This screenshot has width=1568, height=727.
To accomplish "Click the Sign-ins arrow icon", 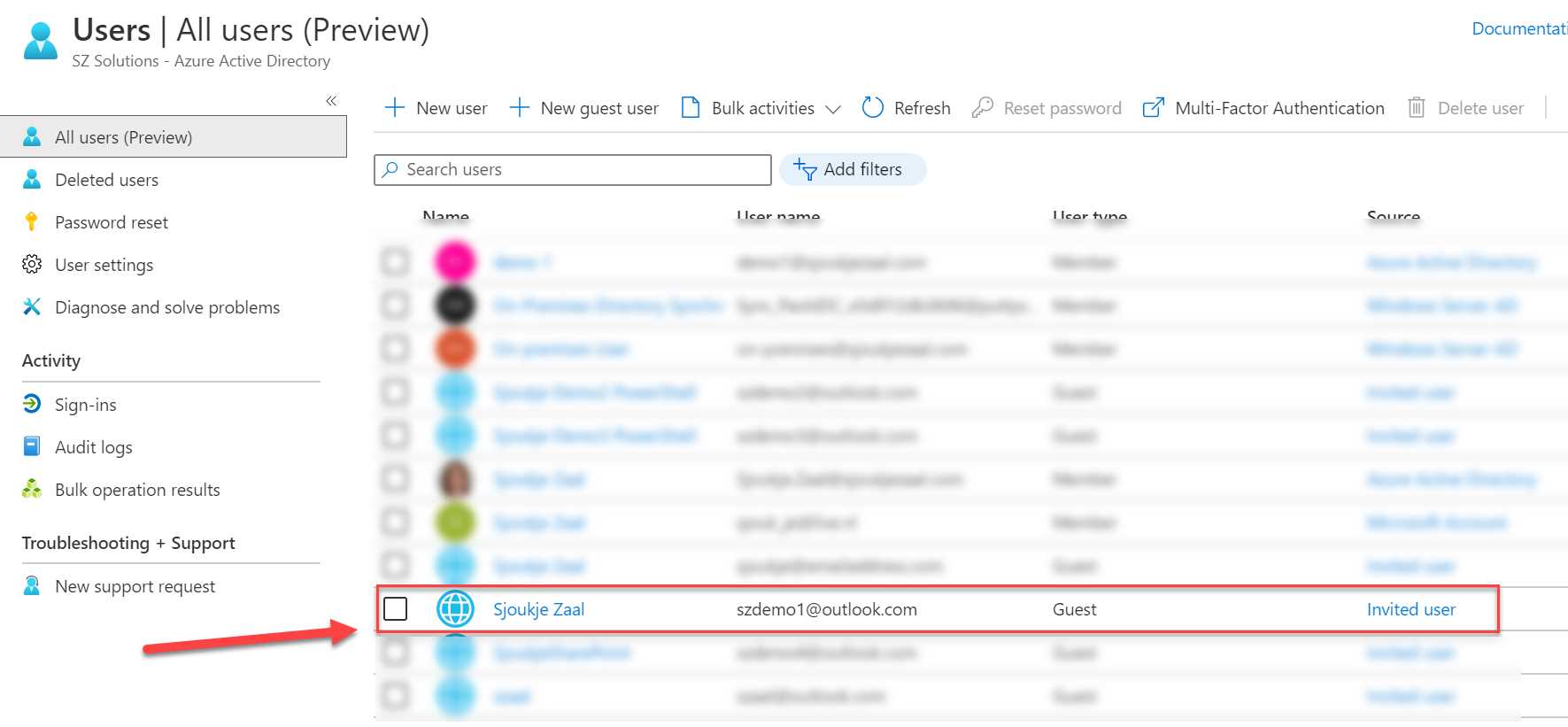I will [32, 404].
